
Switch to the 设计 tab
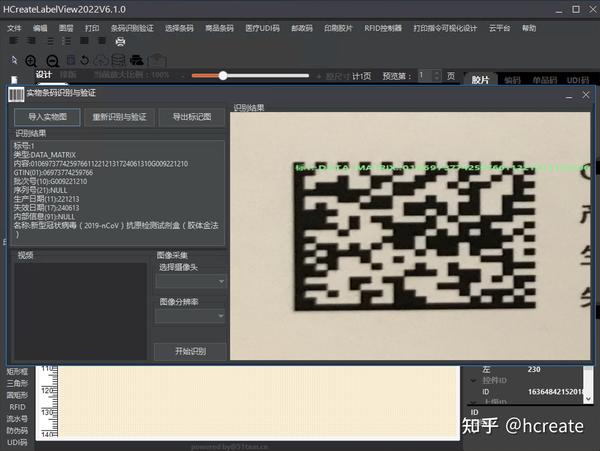pos(44,75)
